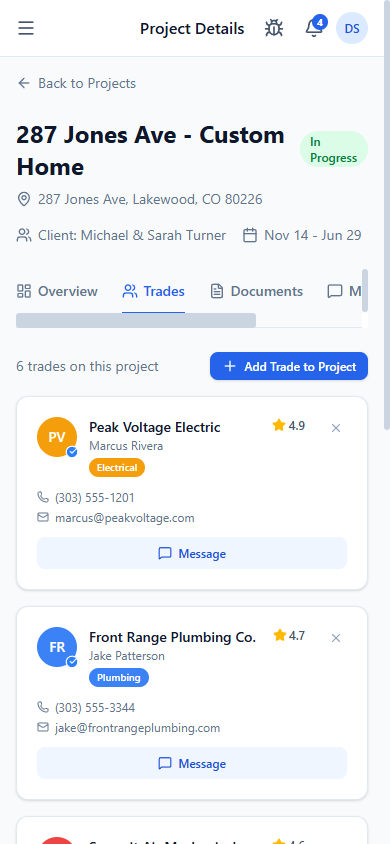Click the Marcus Rivera contact name

click(x=126, y=446)
